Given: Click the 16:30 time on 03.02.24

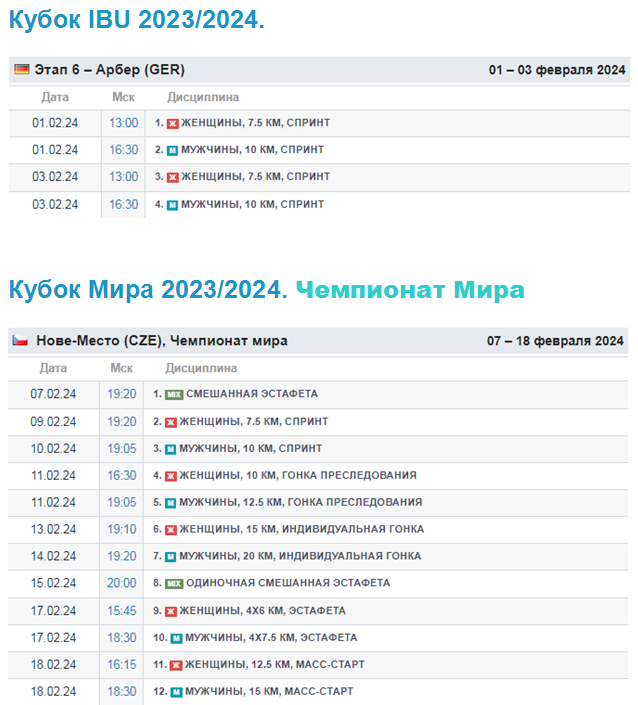Looking at the screenshot, I should (x=124, y=205).
